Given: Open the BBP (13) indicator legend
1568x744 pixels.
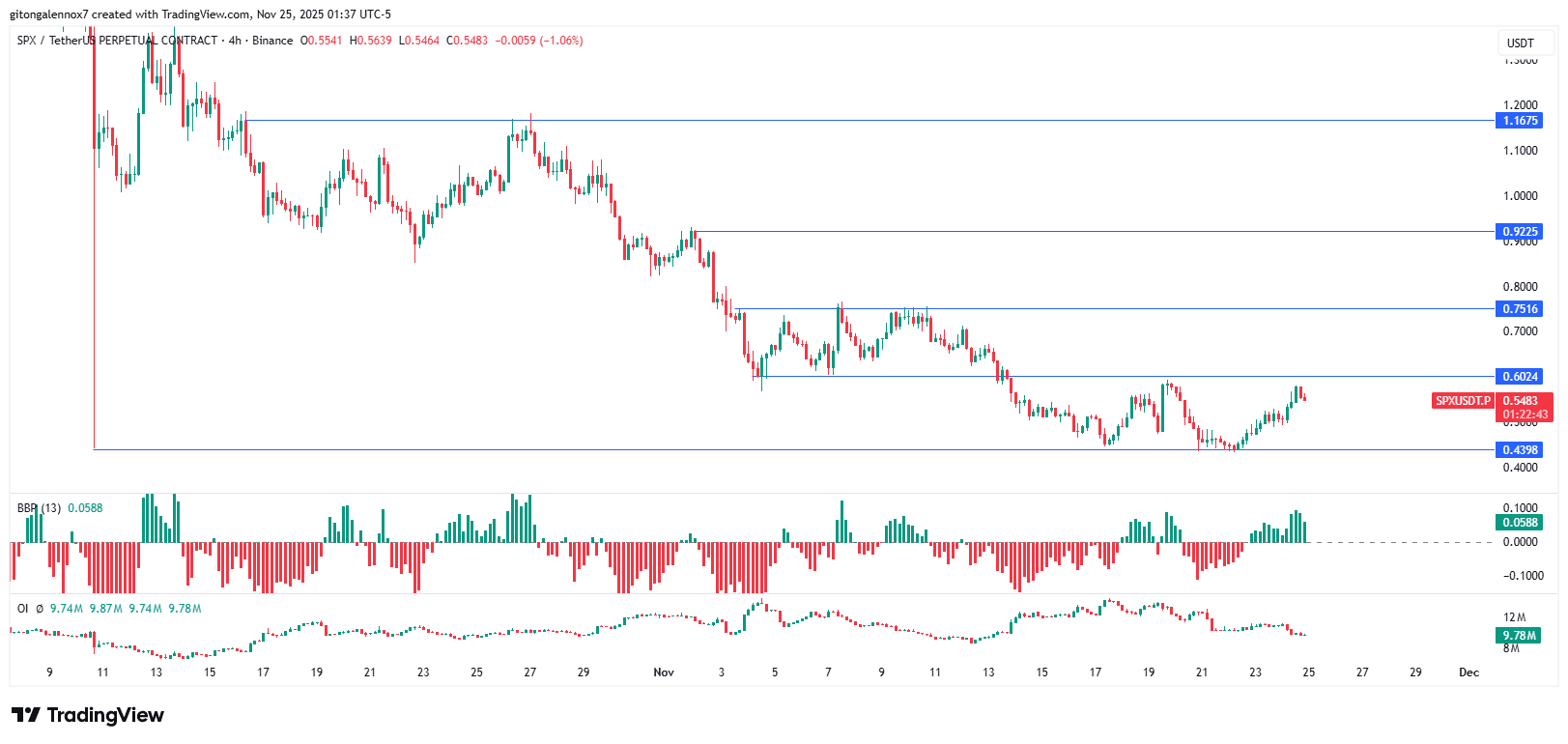Looking at the screenshot, I should pos(39,508).
